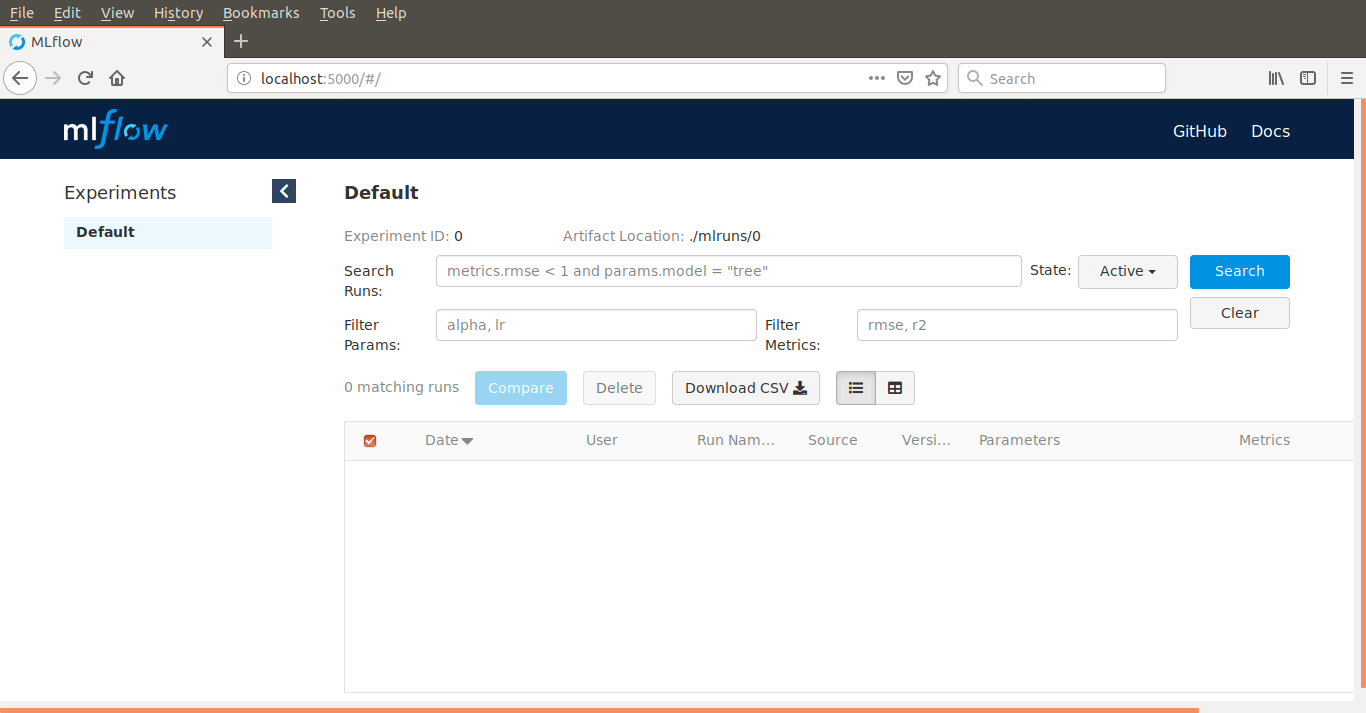1366x713 pixels.
Task: Open the Docs link
Action: pos(1271,131)
